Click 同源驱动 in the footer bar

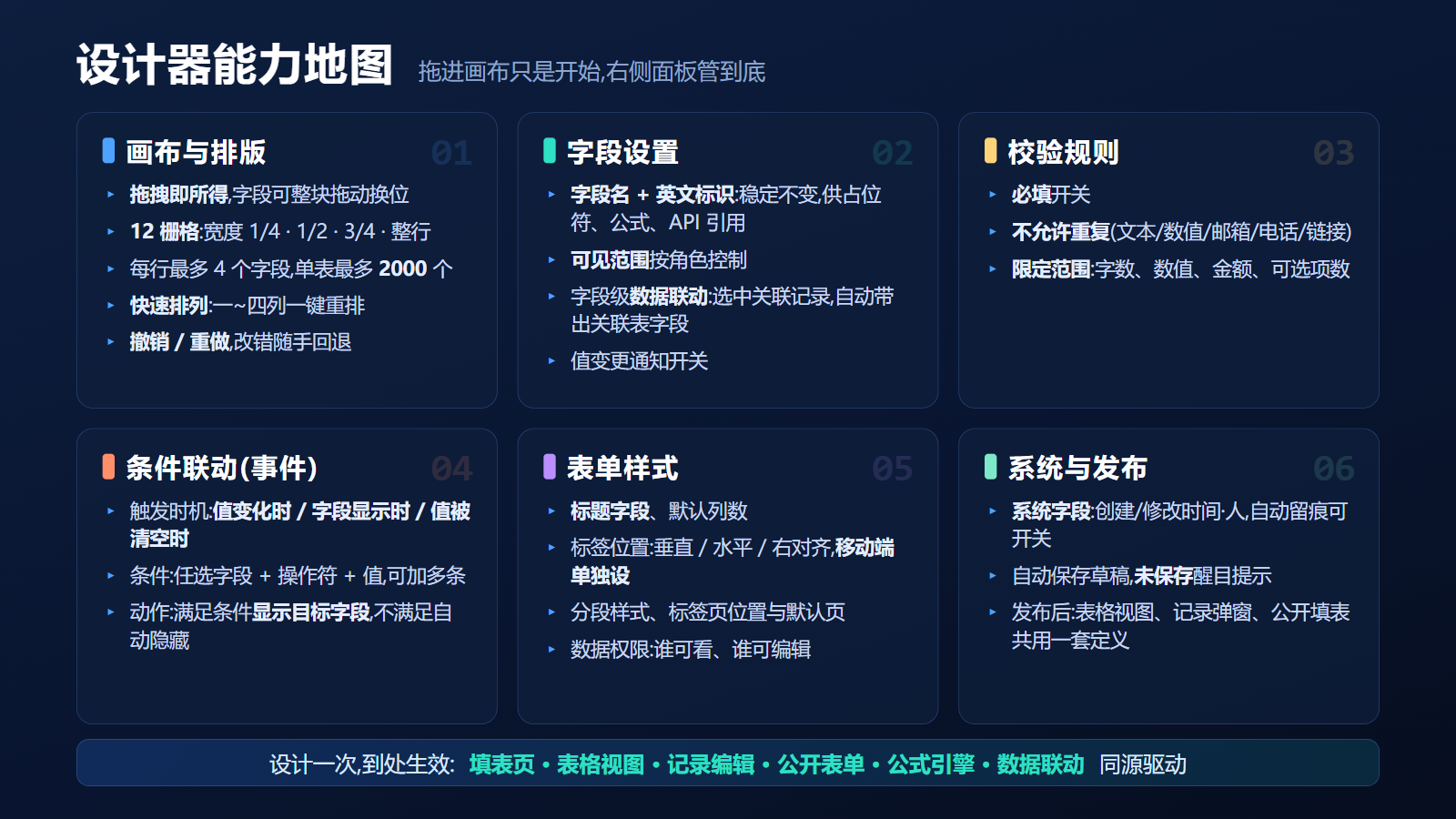1143,764
